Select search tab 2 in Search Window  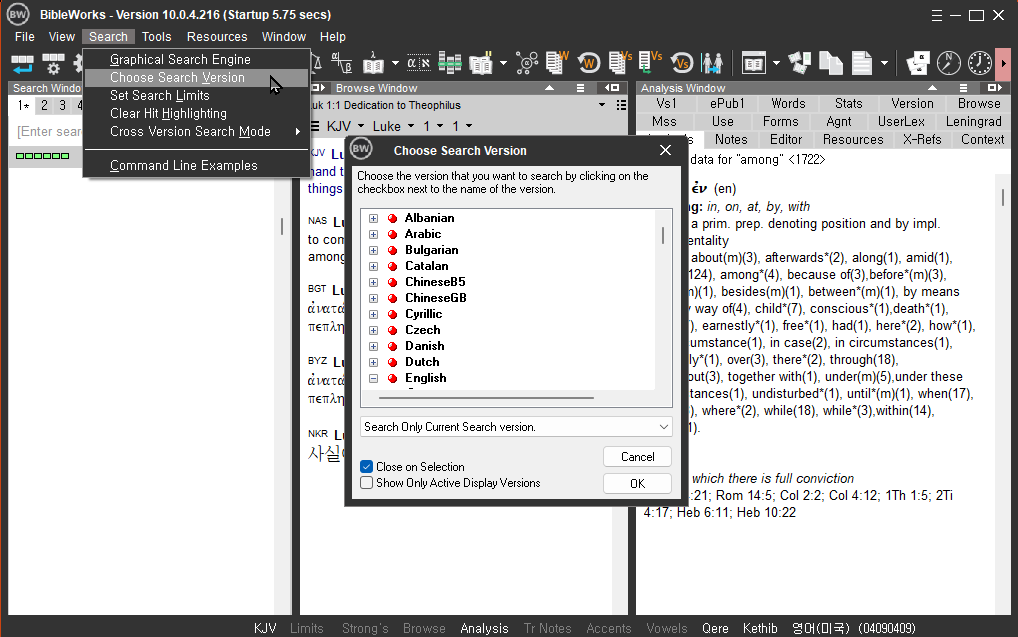[44, 105]
